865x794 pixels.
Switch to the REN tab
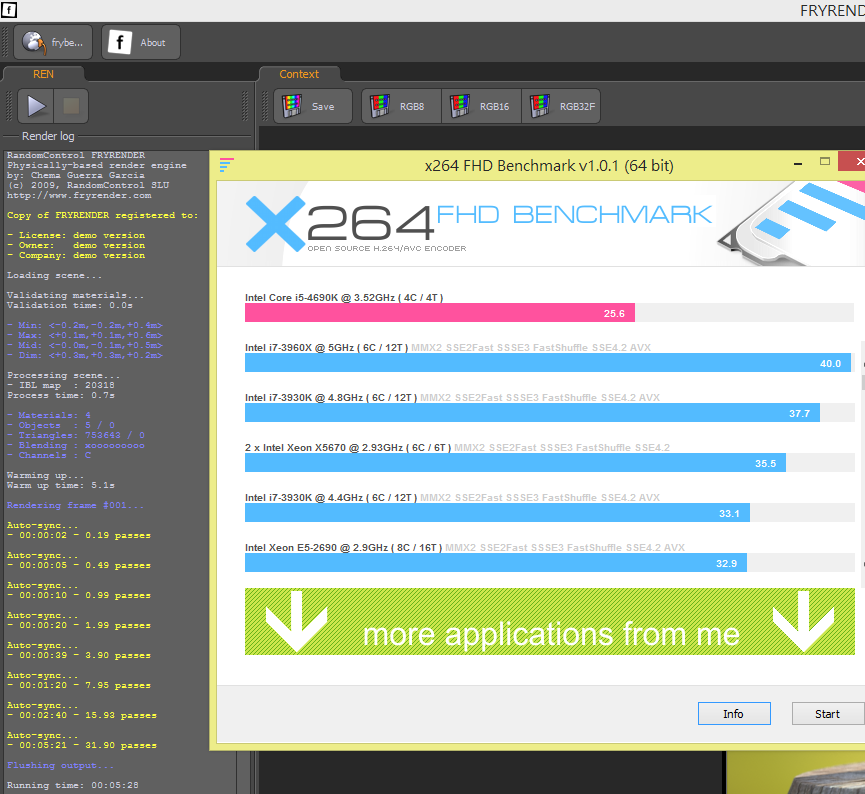point(44,74)
